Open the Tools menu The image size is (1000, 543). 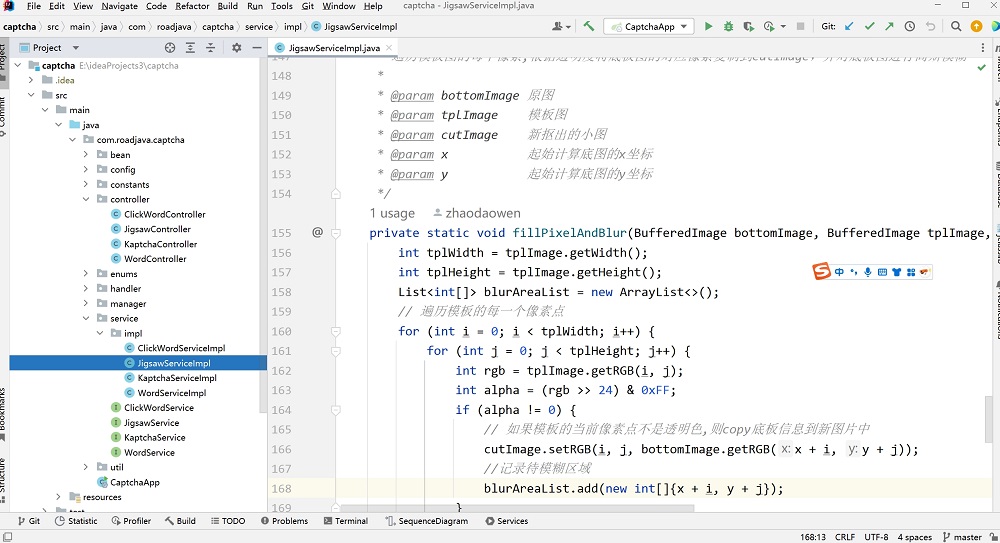[281, 6]
